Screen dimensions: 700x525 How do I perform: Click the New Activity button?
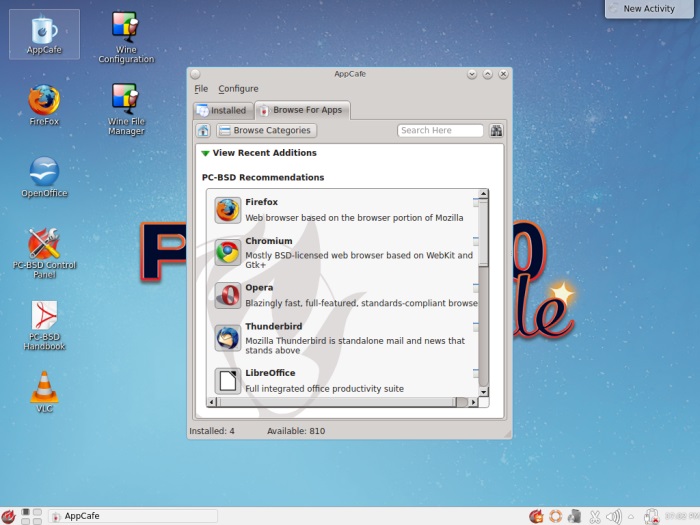[x=649, y=8]
